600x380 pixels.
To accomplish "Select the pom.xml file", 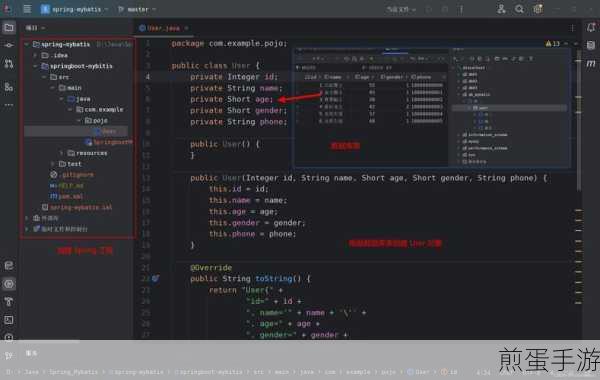I will tap(67, 196).
